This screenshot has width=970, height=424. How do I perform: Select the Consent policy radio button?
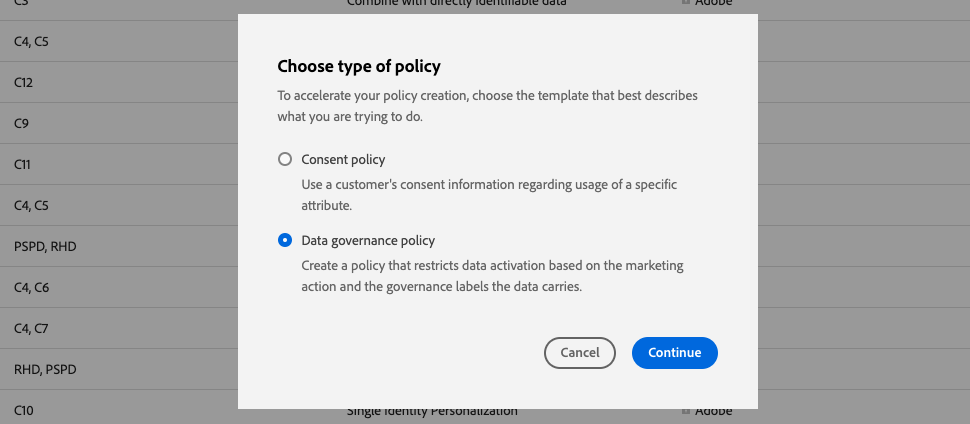[x=285, y=160]
